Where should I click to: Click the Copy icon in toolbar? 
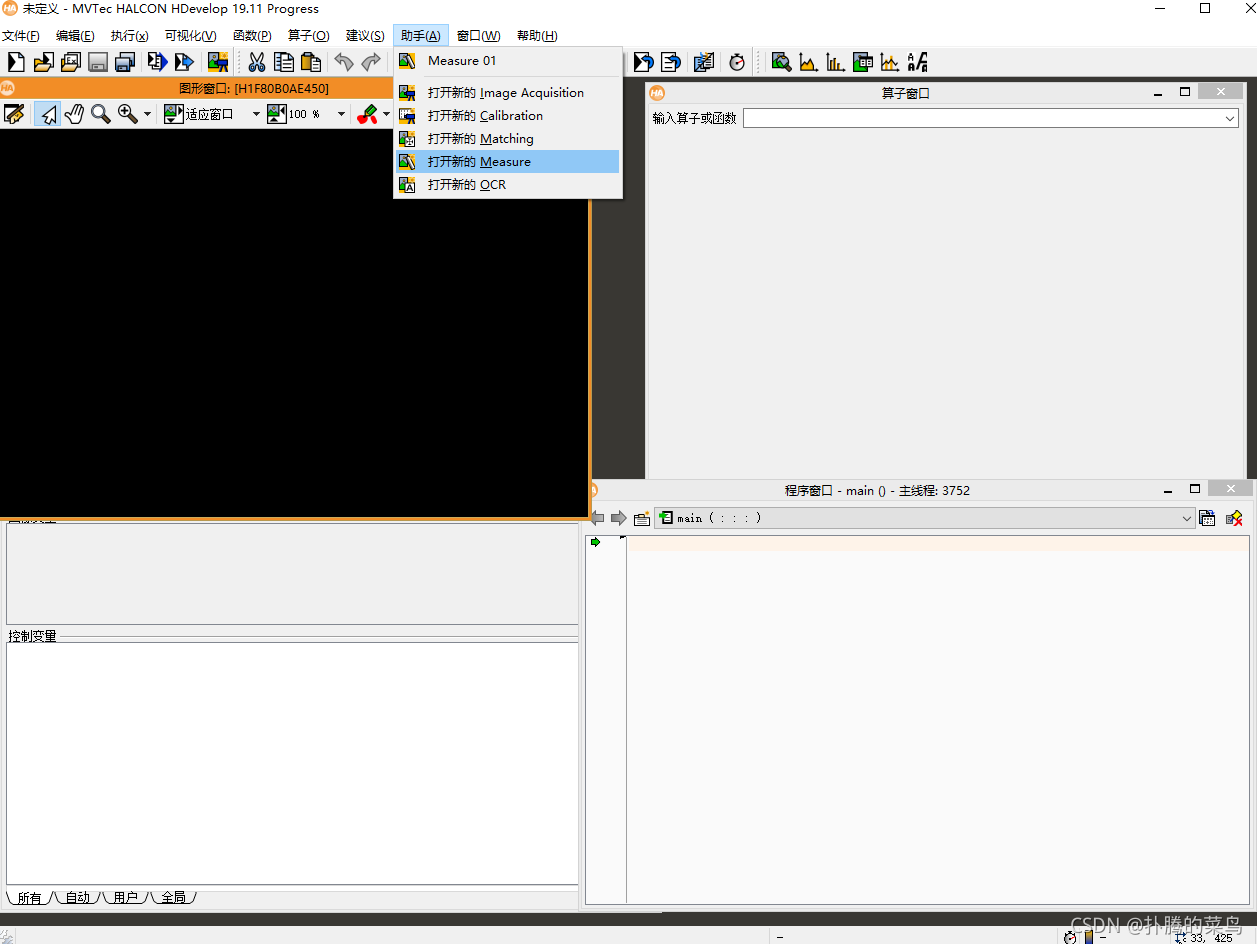click(x=284, y=62)
